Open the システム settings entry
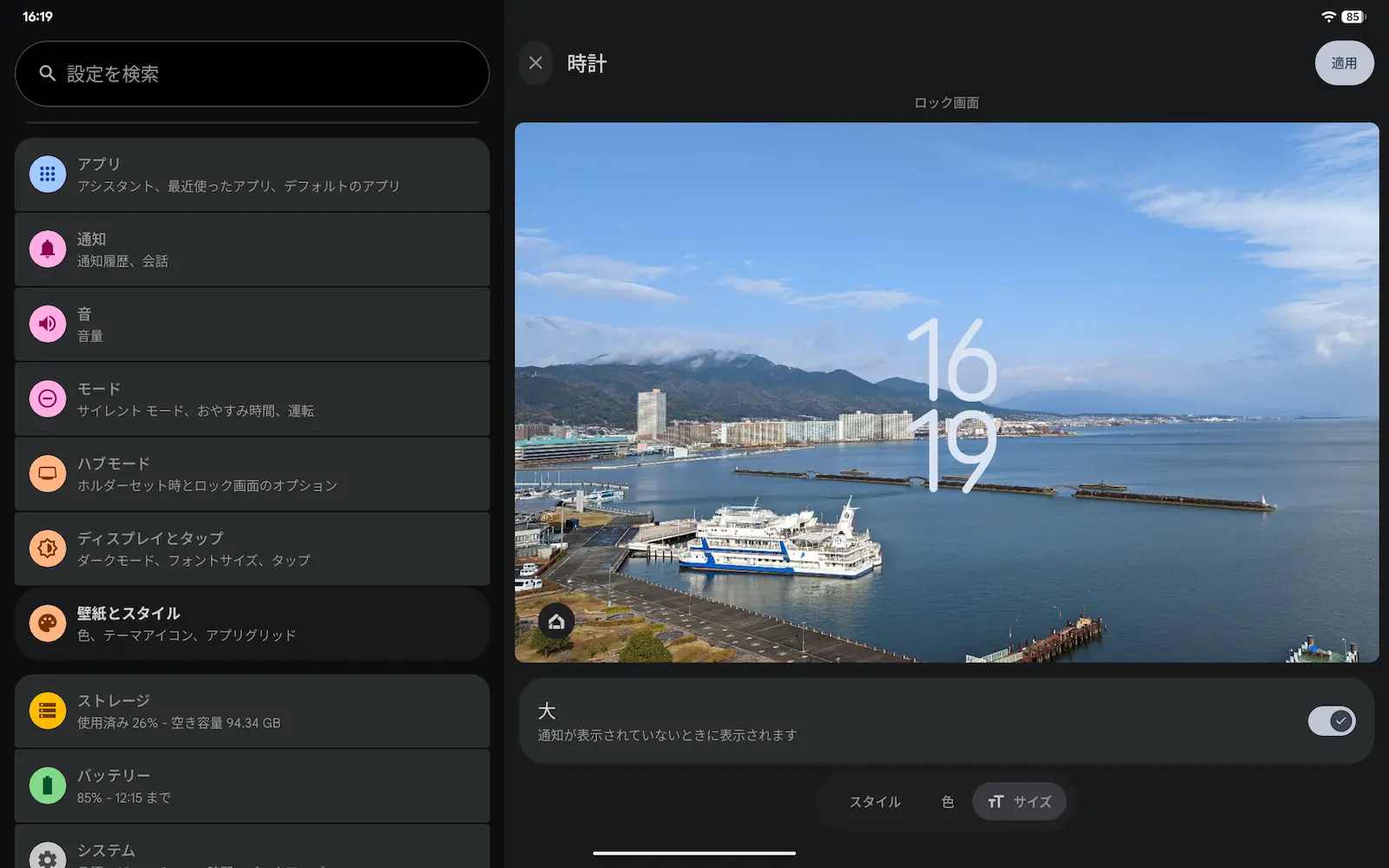 tap(252, 847)
